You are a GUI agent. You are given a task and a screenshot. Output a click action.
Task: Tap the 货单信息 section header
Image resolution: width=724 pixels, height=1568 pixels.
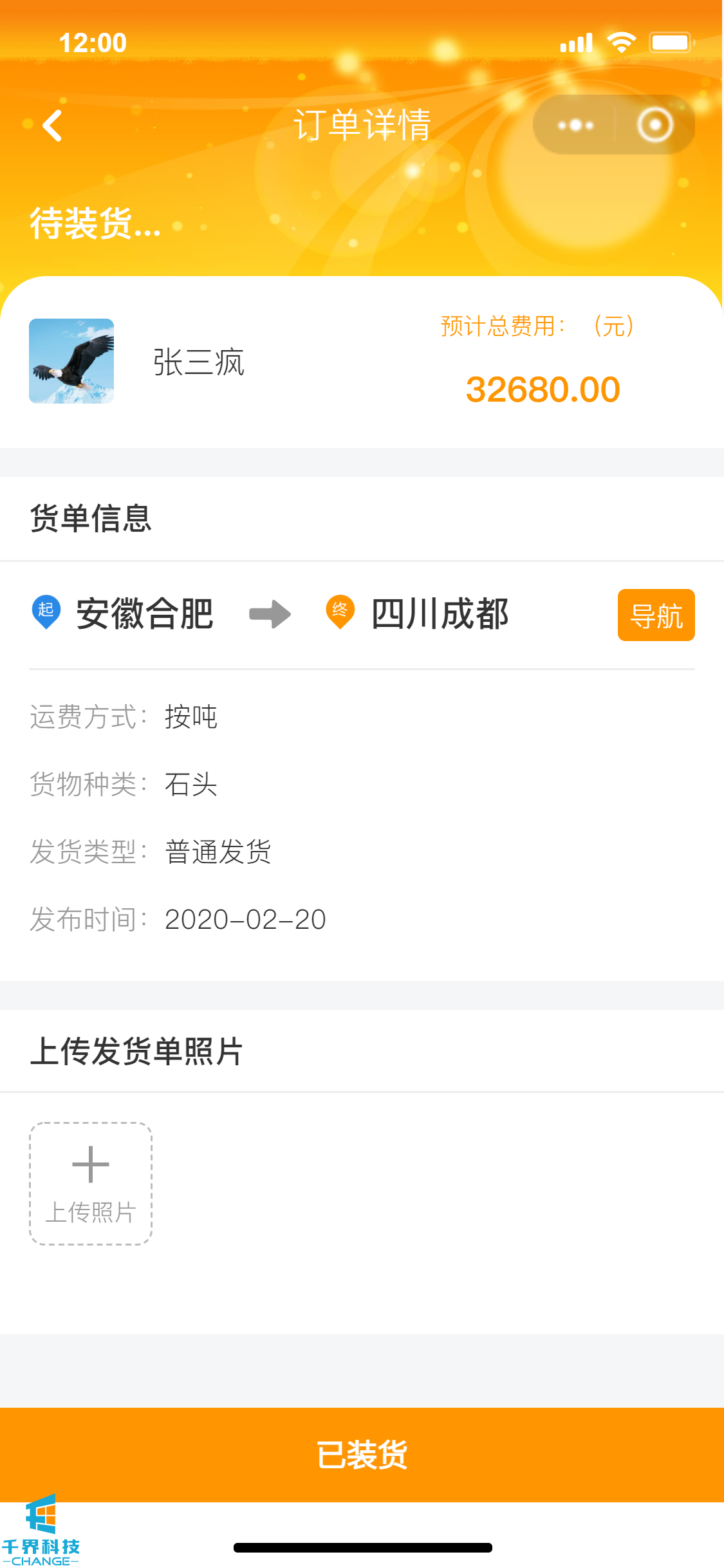(91, 518)
